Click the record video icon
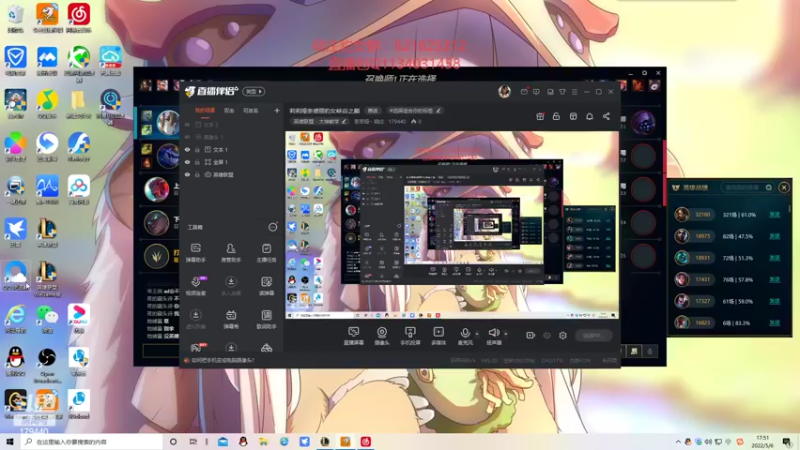 point(530,335)
